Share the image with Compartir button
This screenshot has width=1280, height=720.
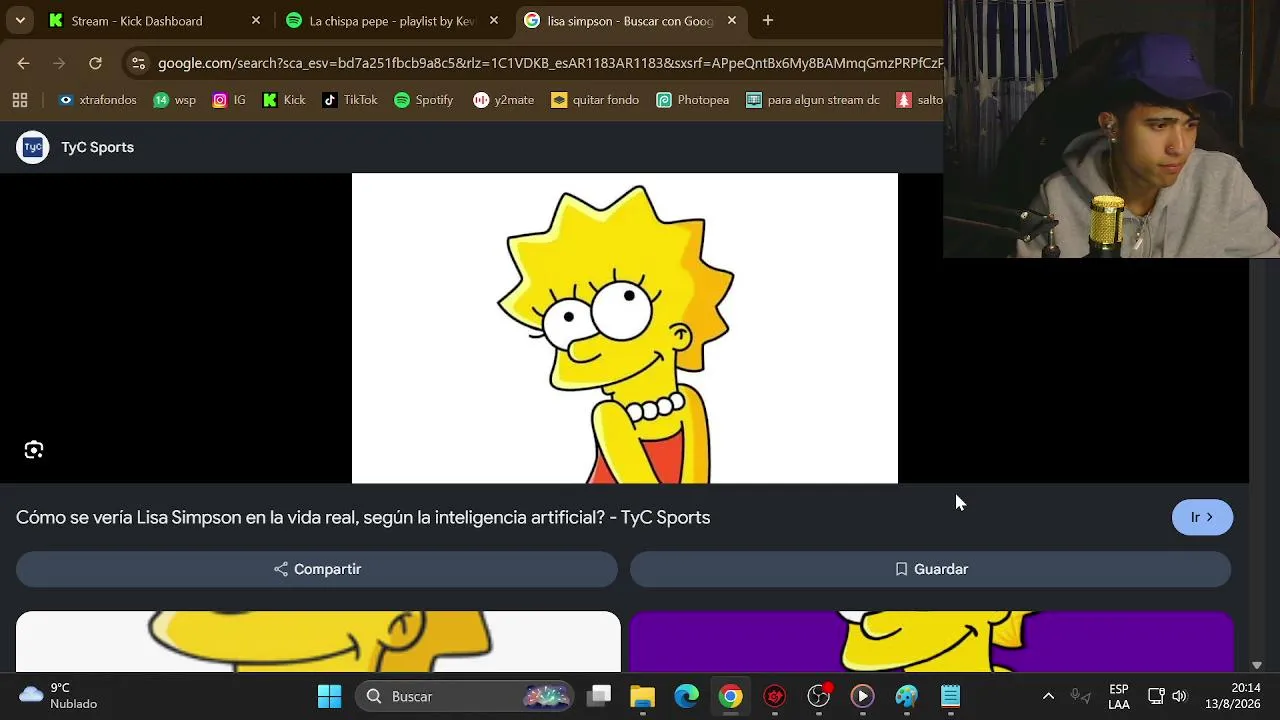[x=317, y=569]
